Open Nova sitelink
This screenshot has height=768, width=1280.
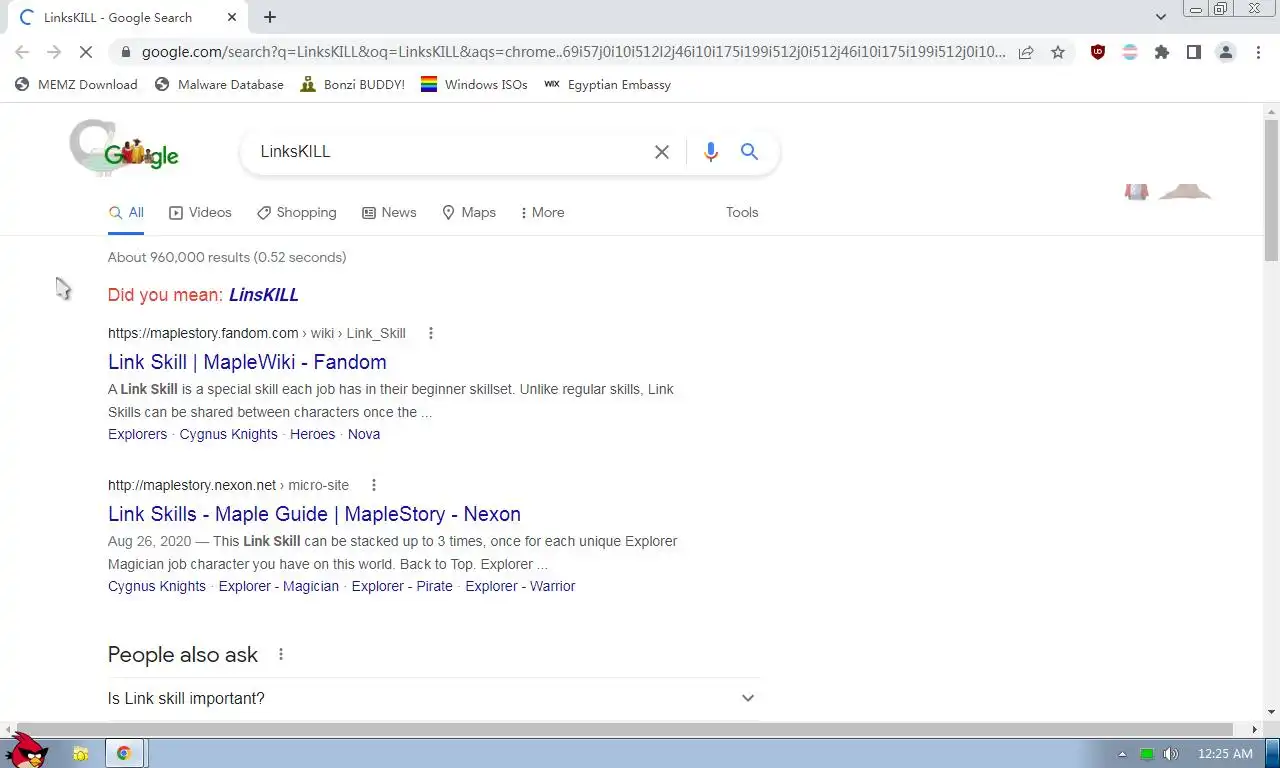pyautogui.click(x=364, y=434)
